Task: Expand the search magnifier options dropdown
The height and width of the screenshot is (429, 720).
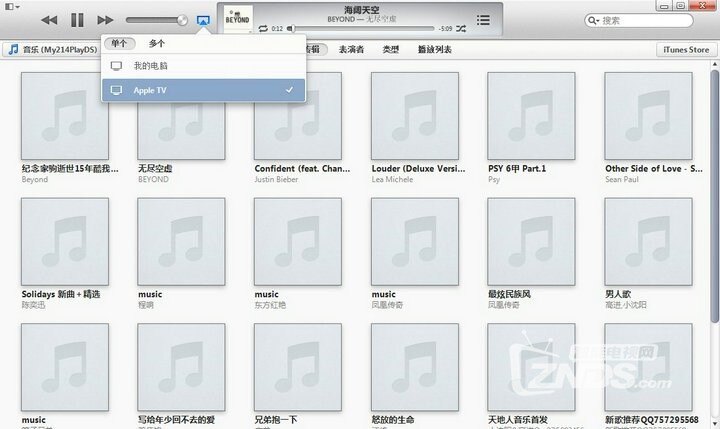Action: point(595,20)
